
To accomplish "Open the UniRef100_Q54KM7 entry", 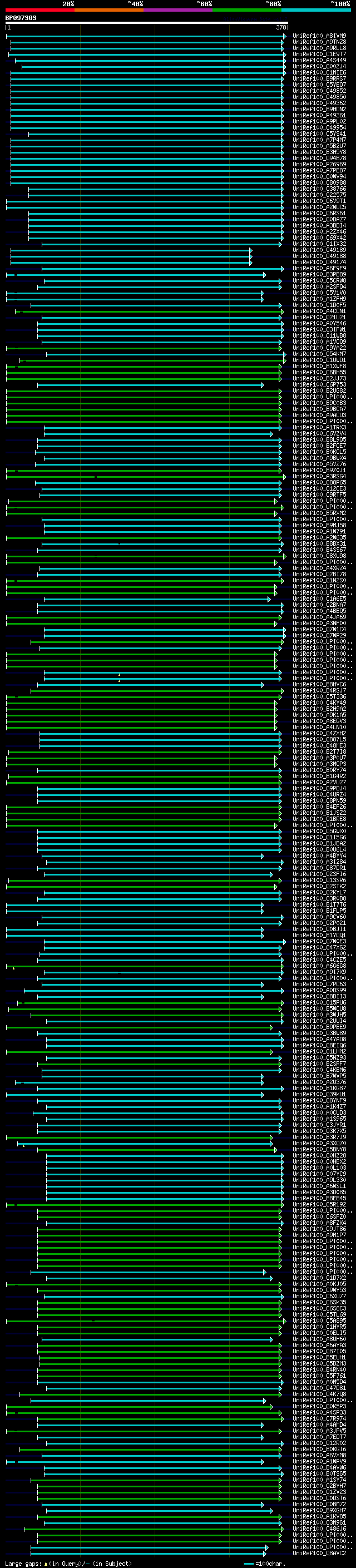I will pos(319,354).
